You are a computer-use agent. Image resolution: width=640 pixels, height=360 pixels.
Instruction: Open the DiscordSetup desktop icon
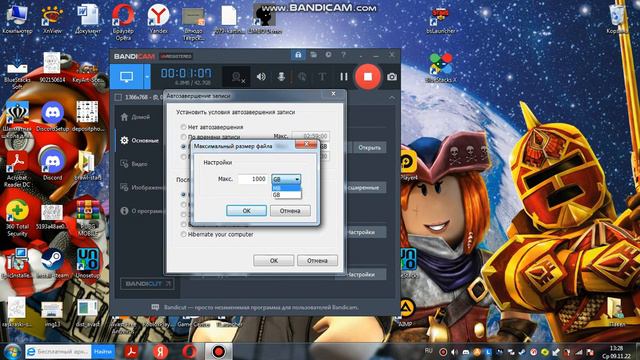(53, 117)
